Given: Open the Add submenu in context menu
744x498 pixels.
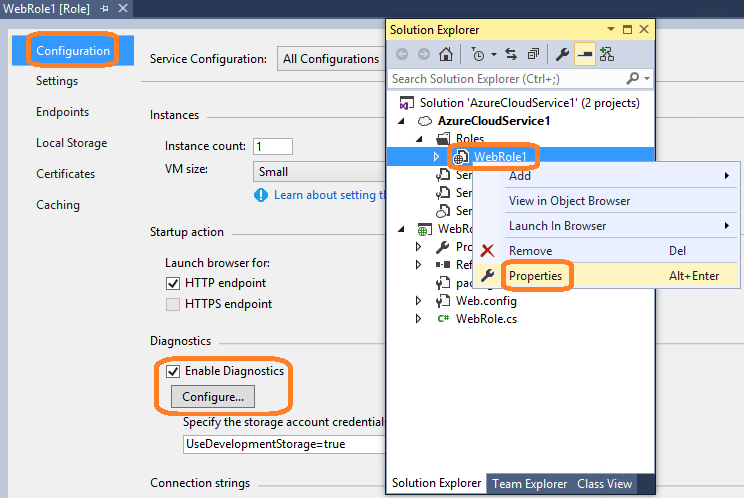Looking at the screenshot, I should click(607, 175).
